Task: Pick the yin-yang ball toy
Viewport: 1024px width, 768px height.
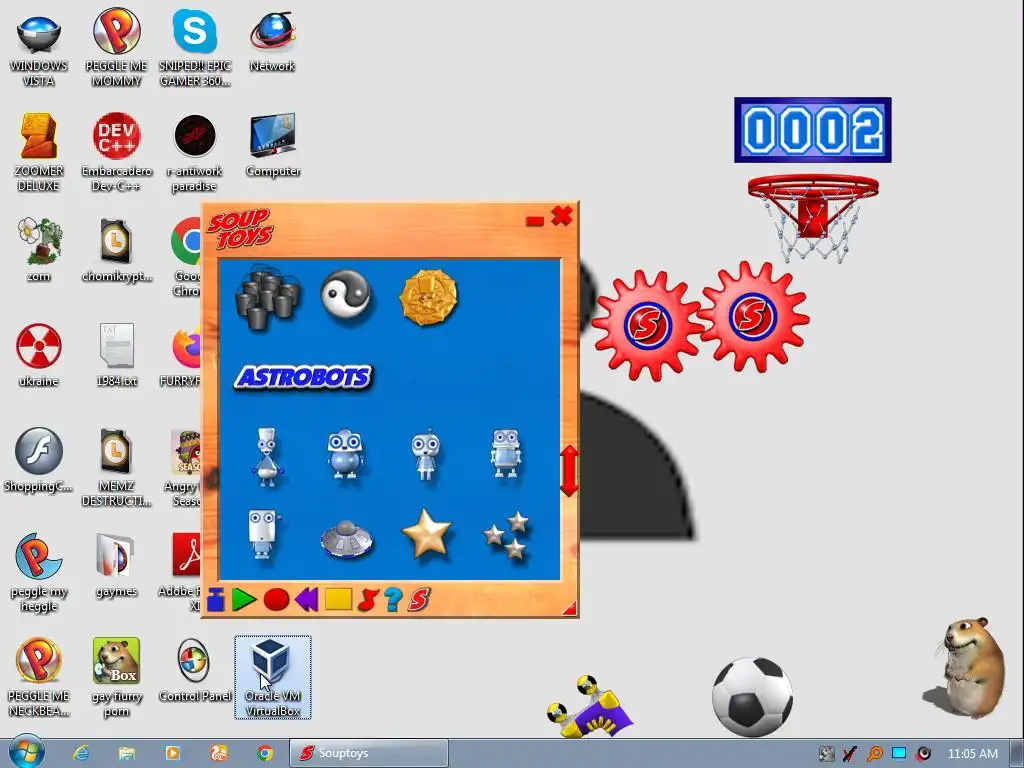Action: 346,295
